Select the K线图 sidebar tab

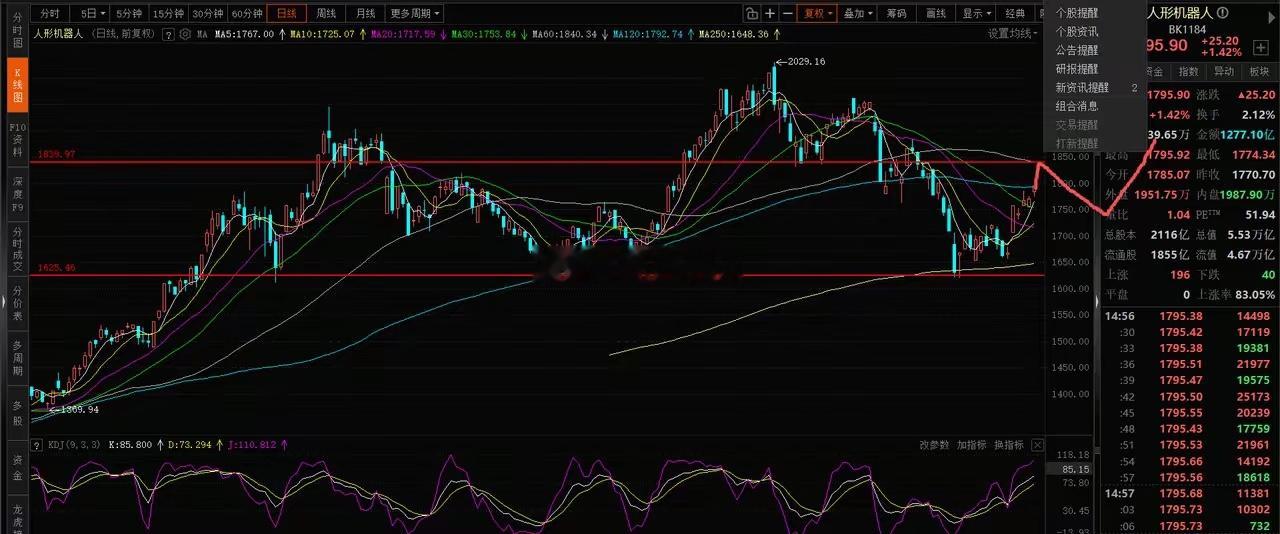click(17, 87)
